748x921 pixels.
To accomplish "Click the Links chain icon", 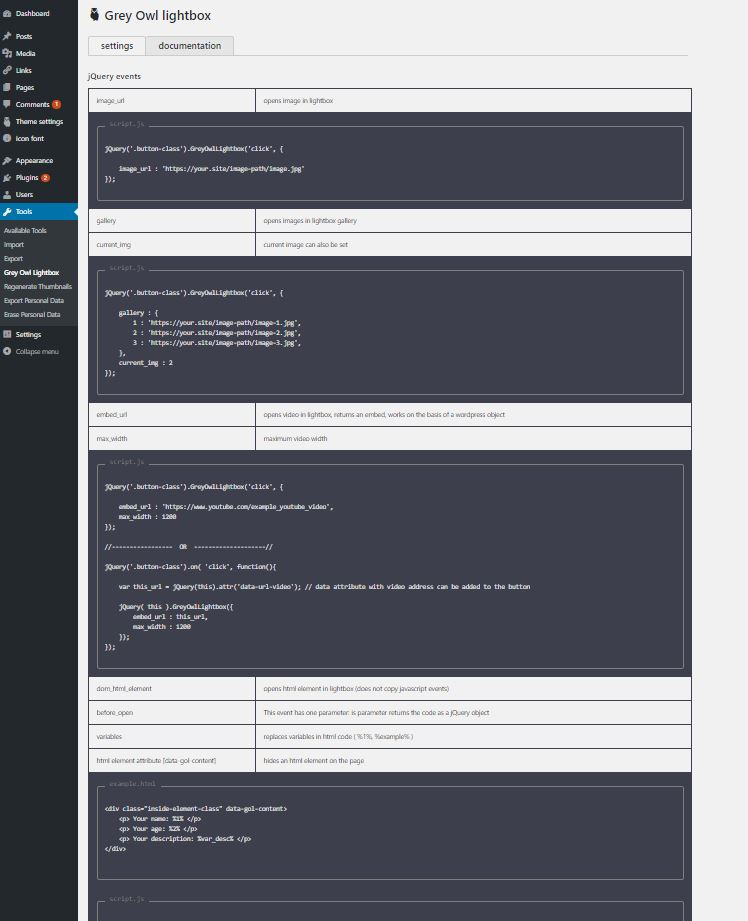I will click(x=7, y=70).
